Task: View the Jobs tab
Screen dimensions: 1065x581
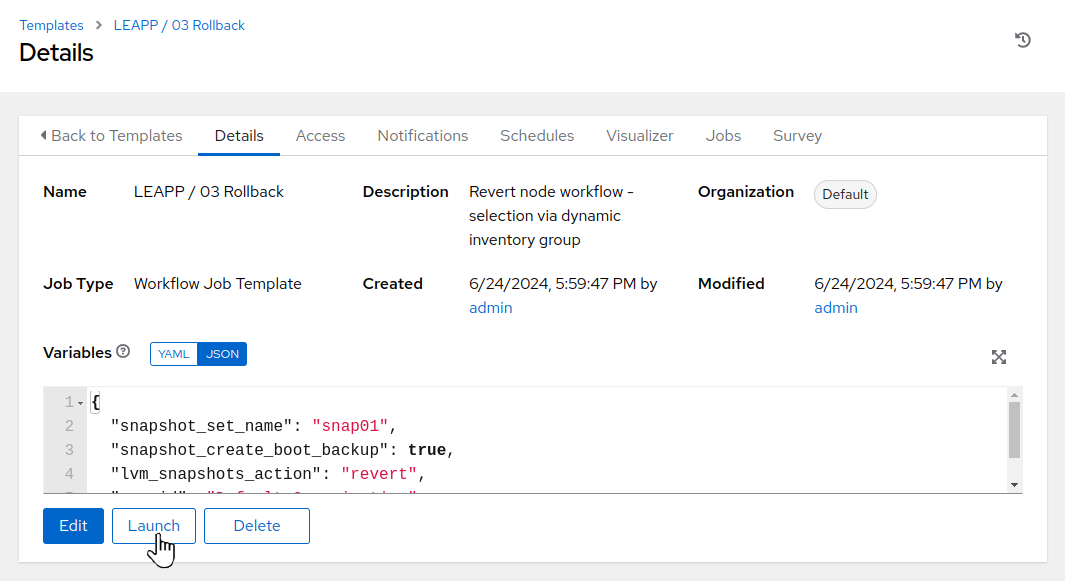Action: pyautogui.click(x=723, y=136)
